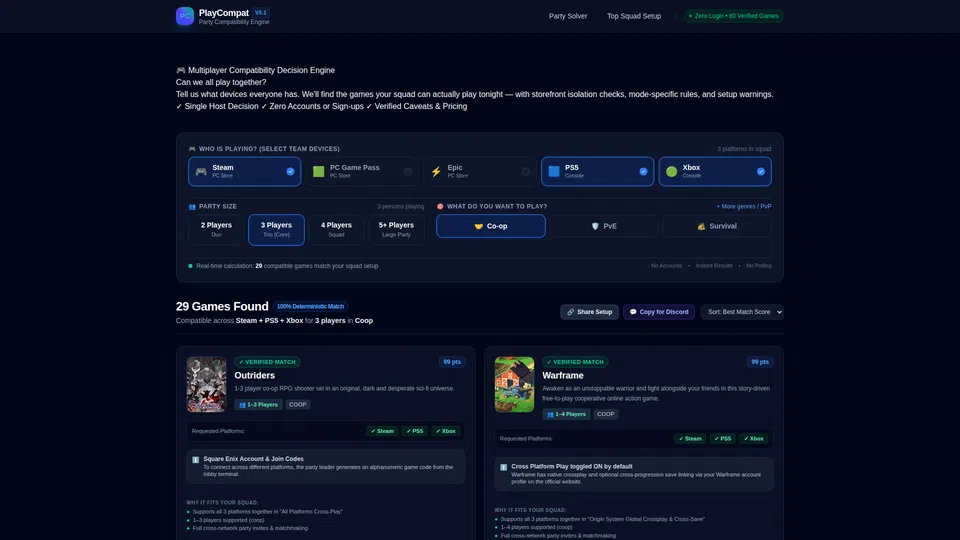The width and height of the screenshot is (960, 540).
Task: Click the Xbox platform chip on Outriders
Action: coord(445,431)
